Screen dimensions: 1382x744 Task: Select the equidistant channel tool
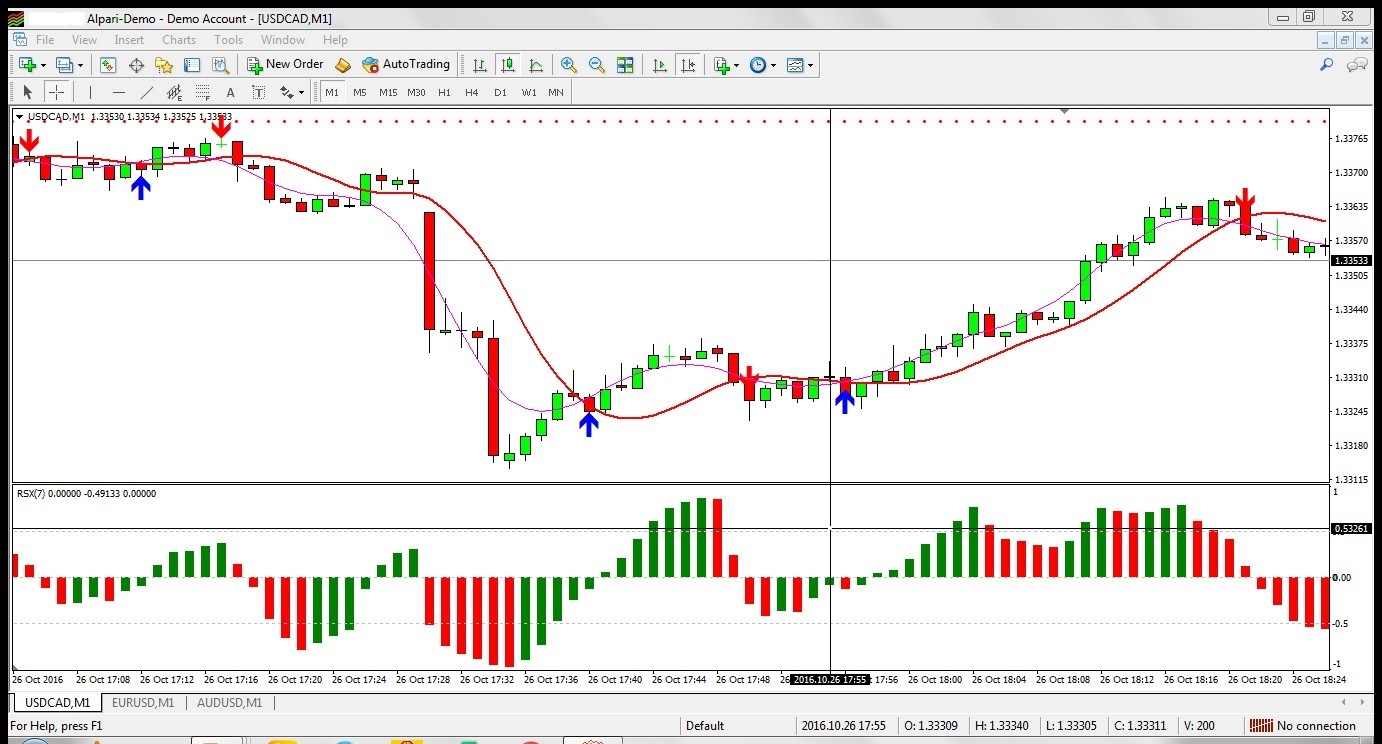(174, 92)
